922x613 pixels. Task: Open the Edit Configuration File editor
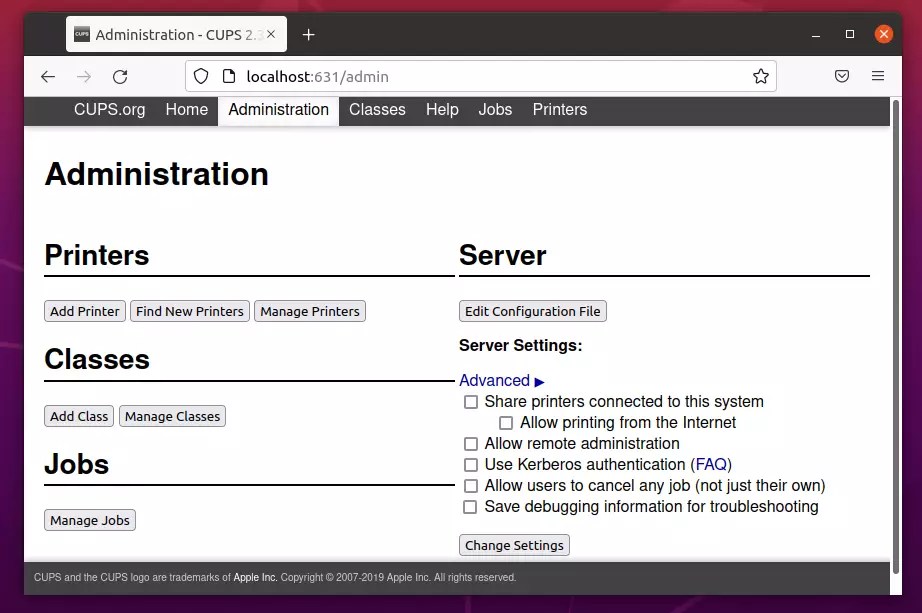532,311
